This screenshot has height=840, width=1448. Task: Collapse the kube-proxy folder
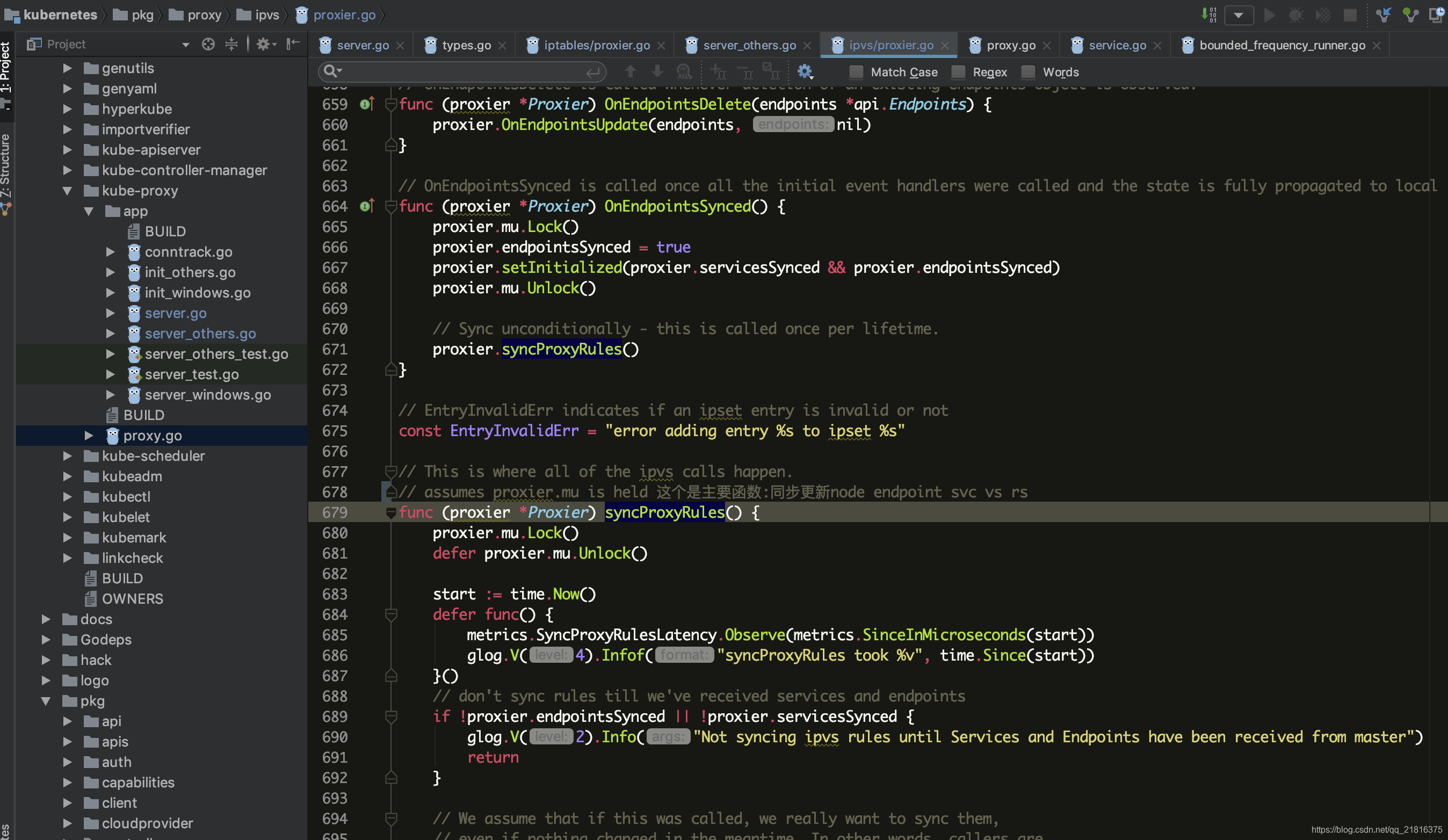67,191
